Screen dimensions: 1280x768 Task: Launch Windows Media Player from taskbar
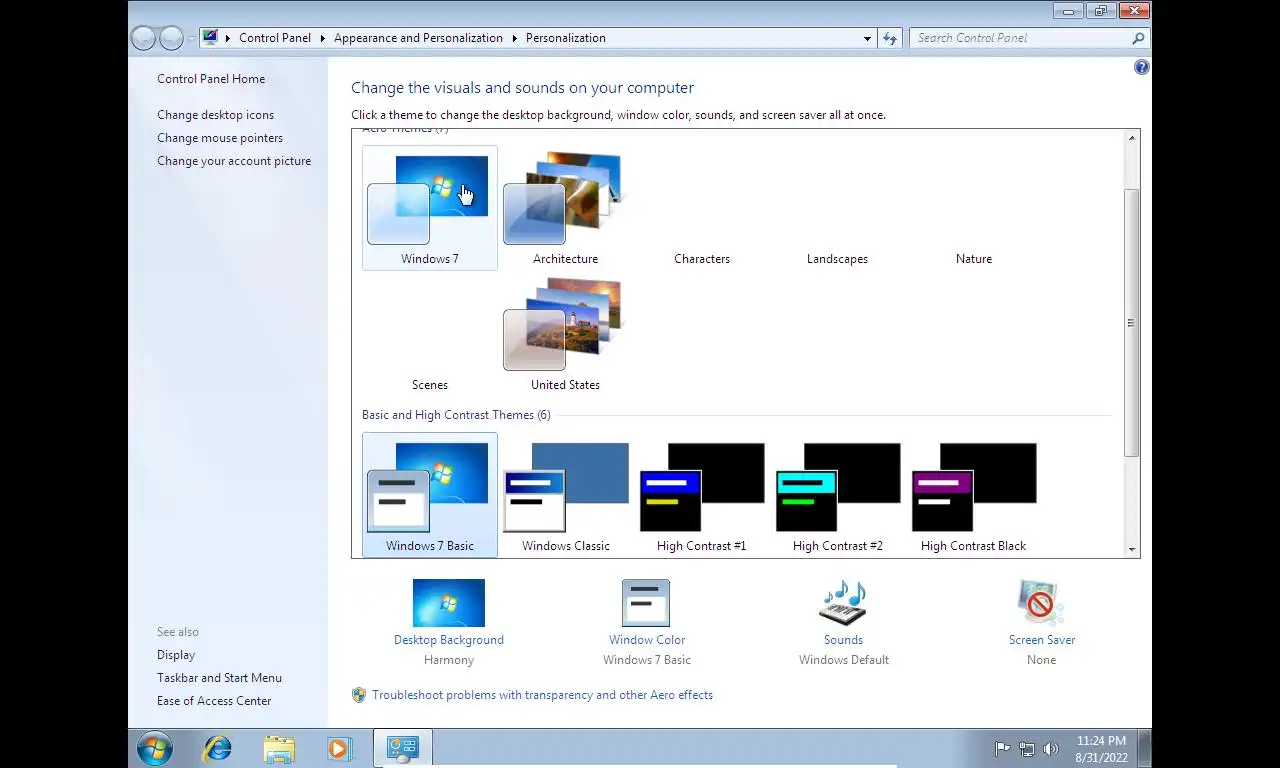click(x=339, y=748)
